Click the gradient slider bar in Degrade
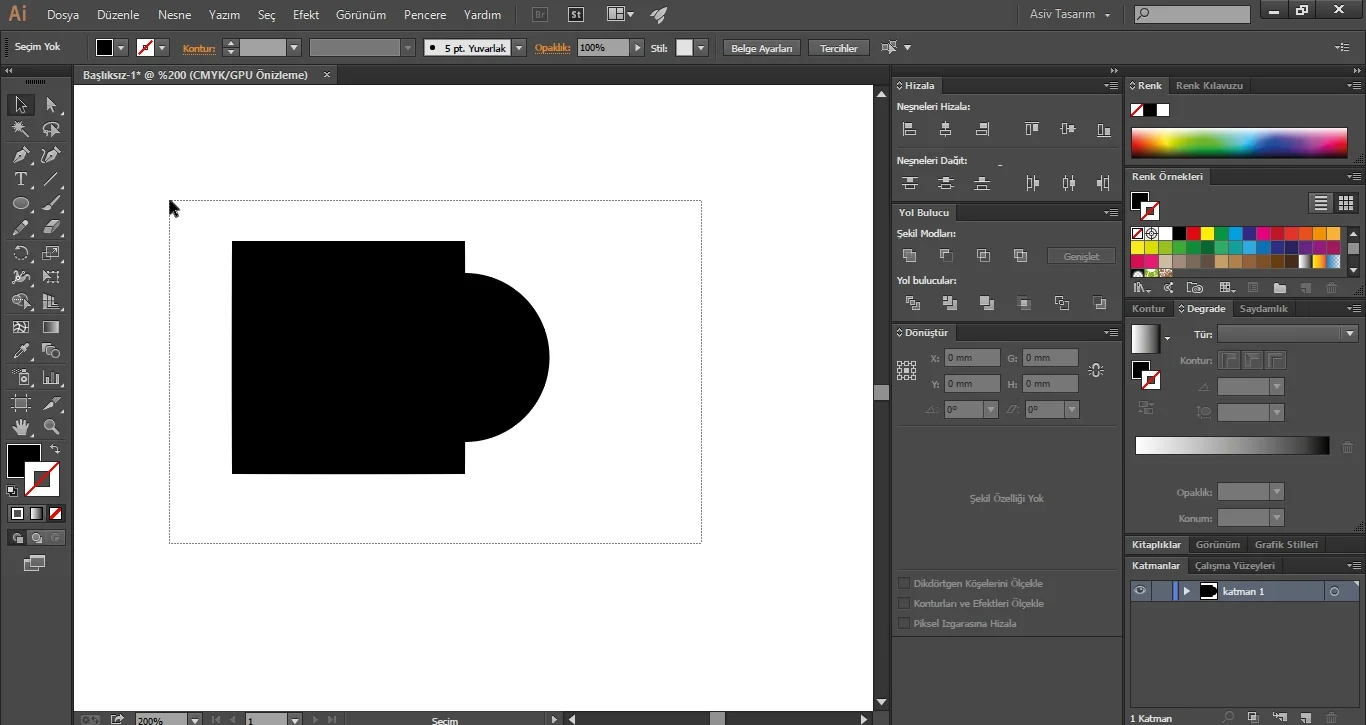The image size is (1366, 725). point(1232,446)
